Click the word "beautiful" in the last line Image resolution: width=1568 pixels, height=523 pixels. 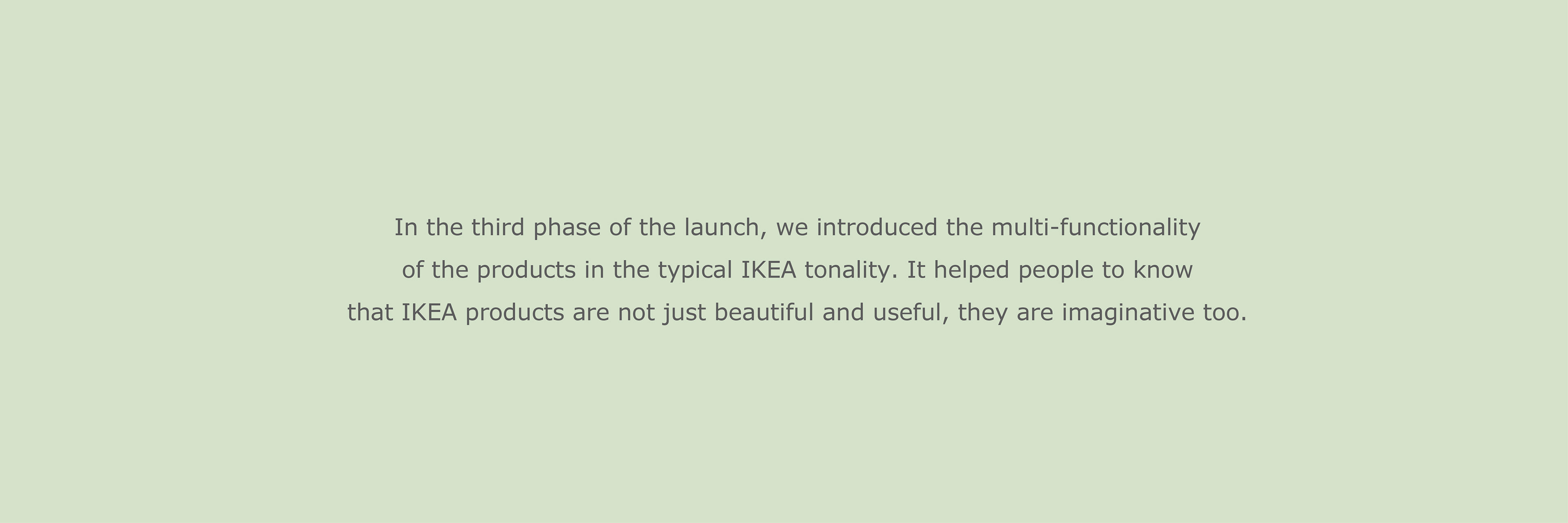coord(764,312)
